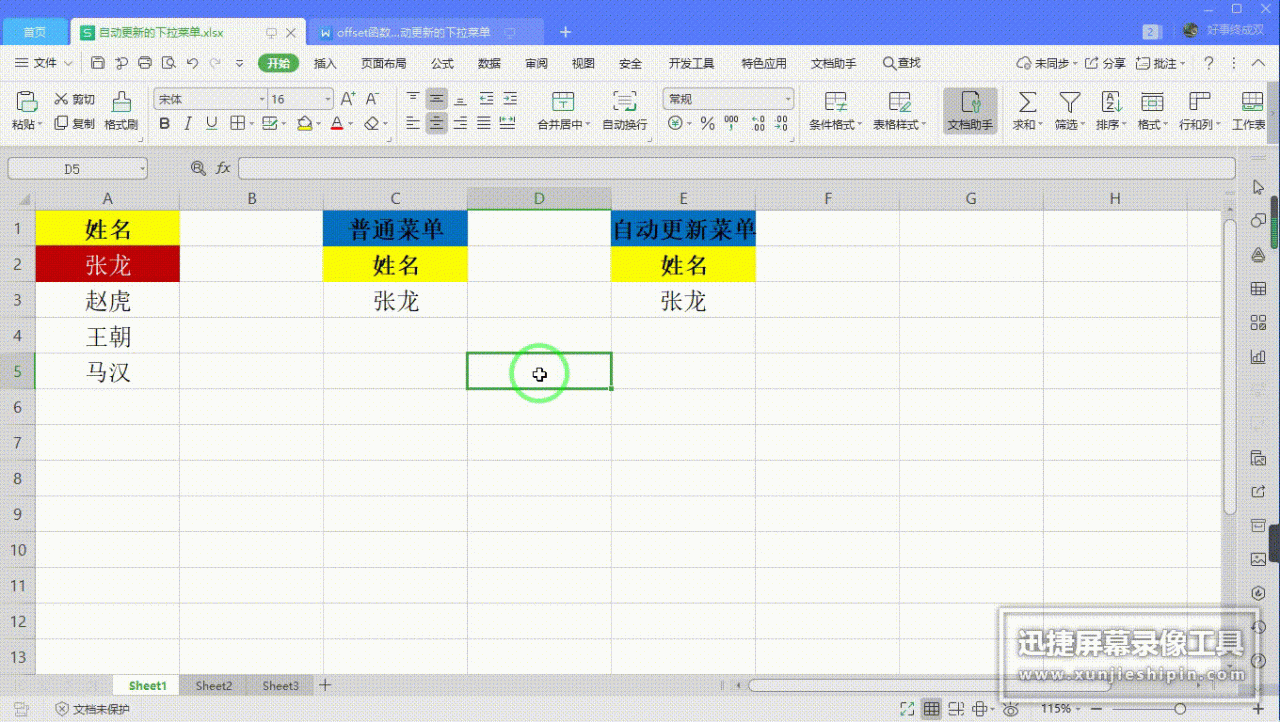Click the 查找 (Find) search button

[x=901, y=63]
